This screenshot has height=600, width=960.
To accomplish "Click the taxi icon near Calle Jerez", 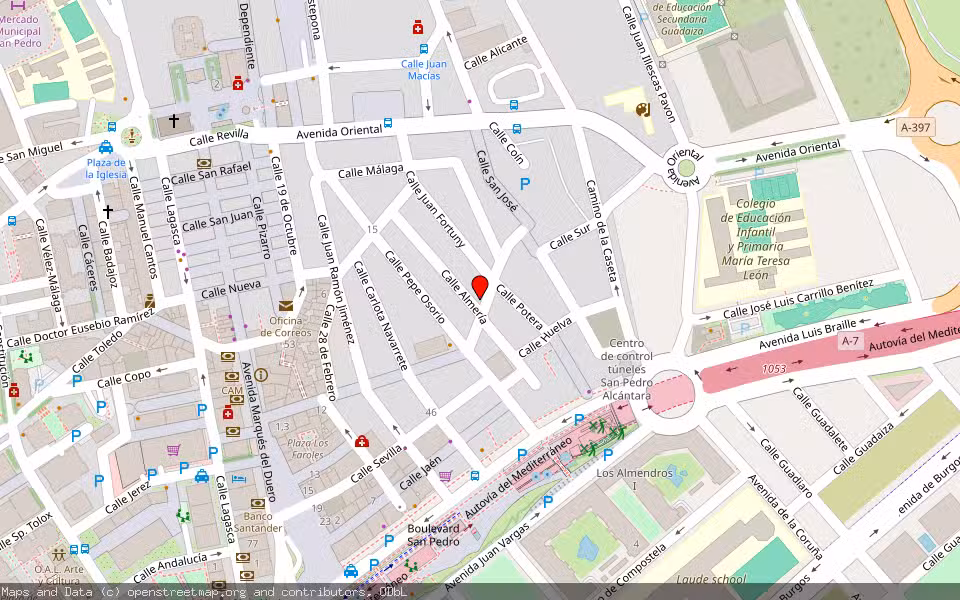I will click(x=201, y=476).
